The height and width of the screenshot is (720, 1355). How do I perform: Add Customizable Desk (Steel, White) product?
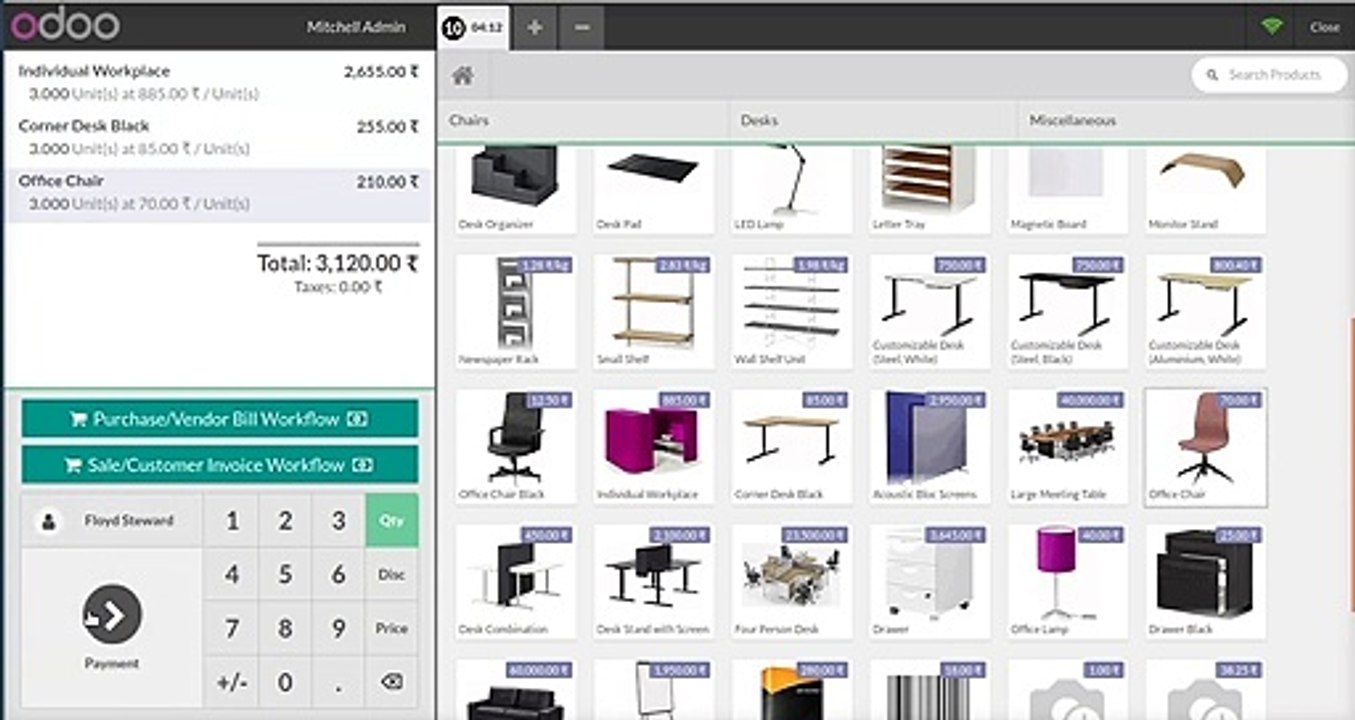point(929,311)
